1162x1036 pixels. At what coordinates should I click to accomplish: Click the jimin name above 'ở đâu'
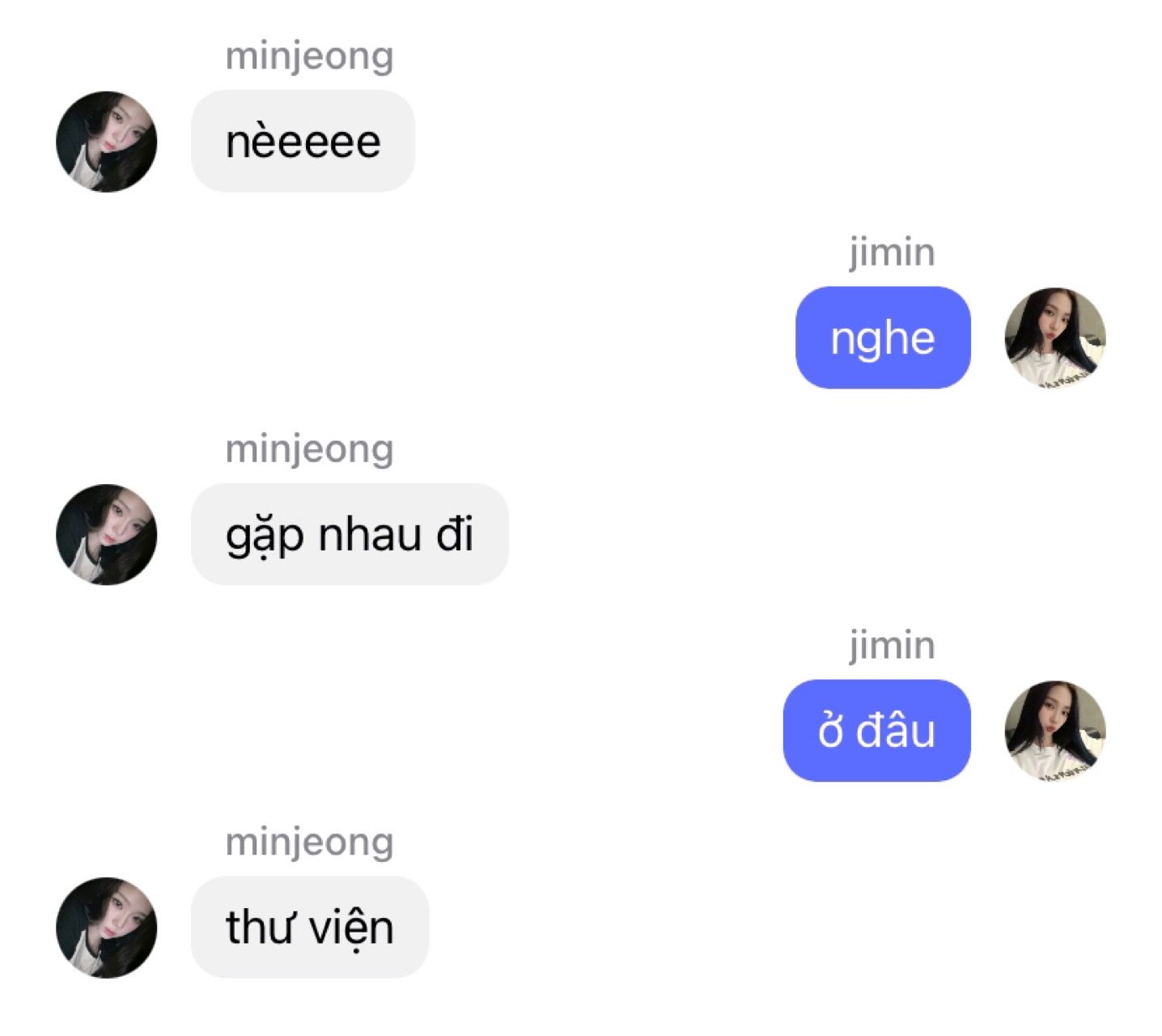(892, 645)
